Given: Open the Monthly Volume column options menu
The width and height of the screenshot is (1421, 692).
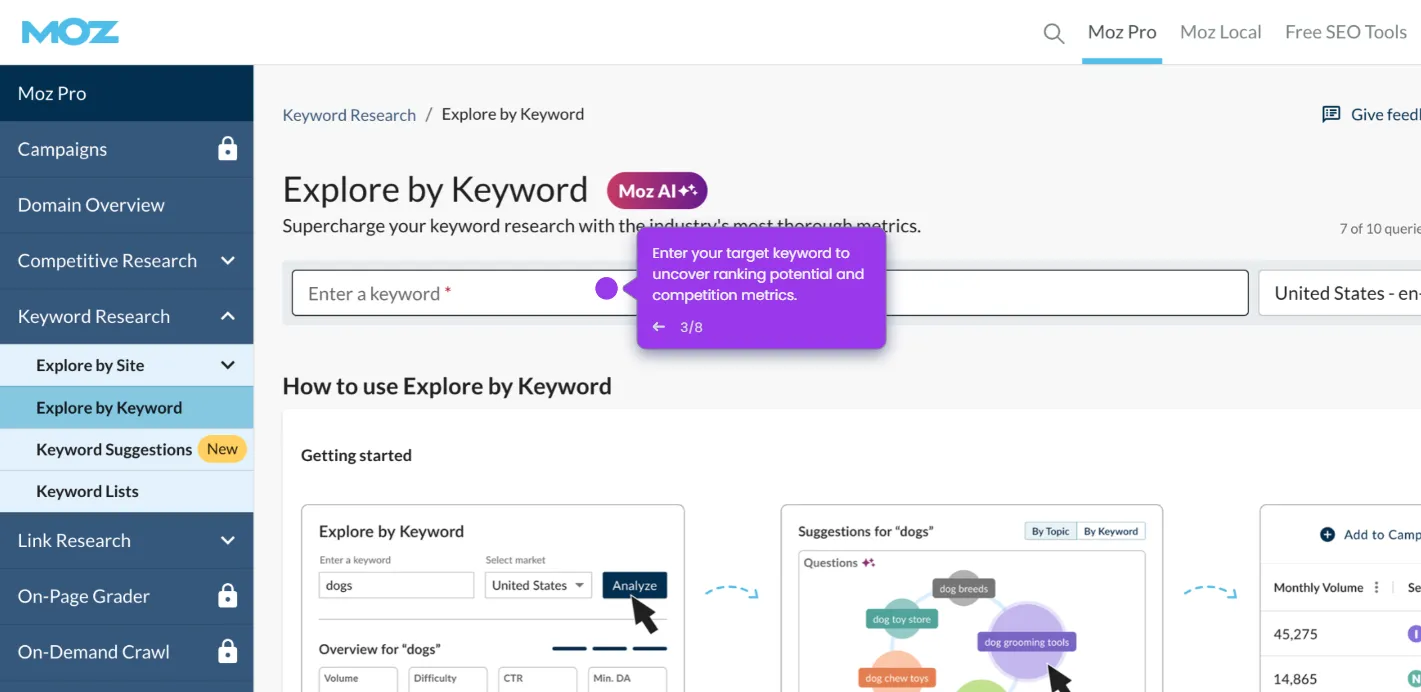Looking at the screenshot, I should tap(1377, 588).
